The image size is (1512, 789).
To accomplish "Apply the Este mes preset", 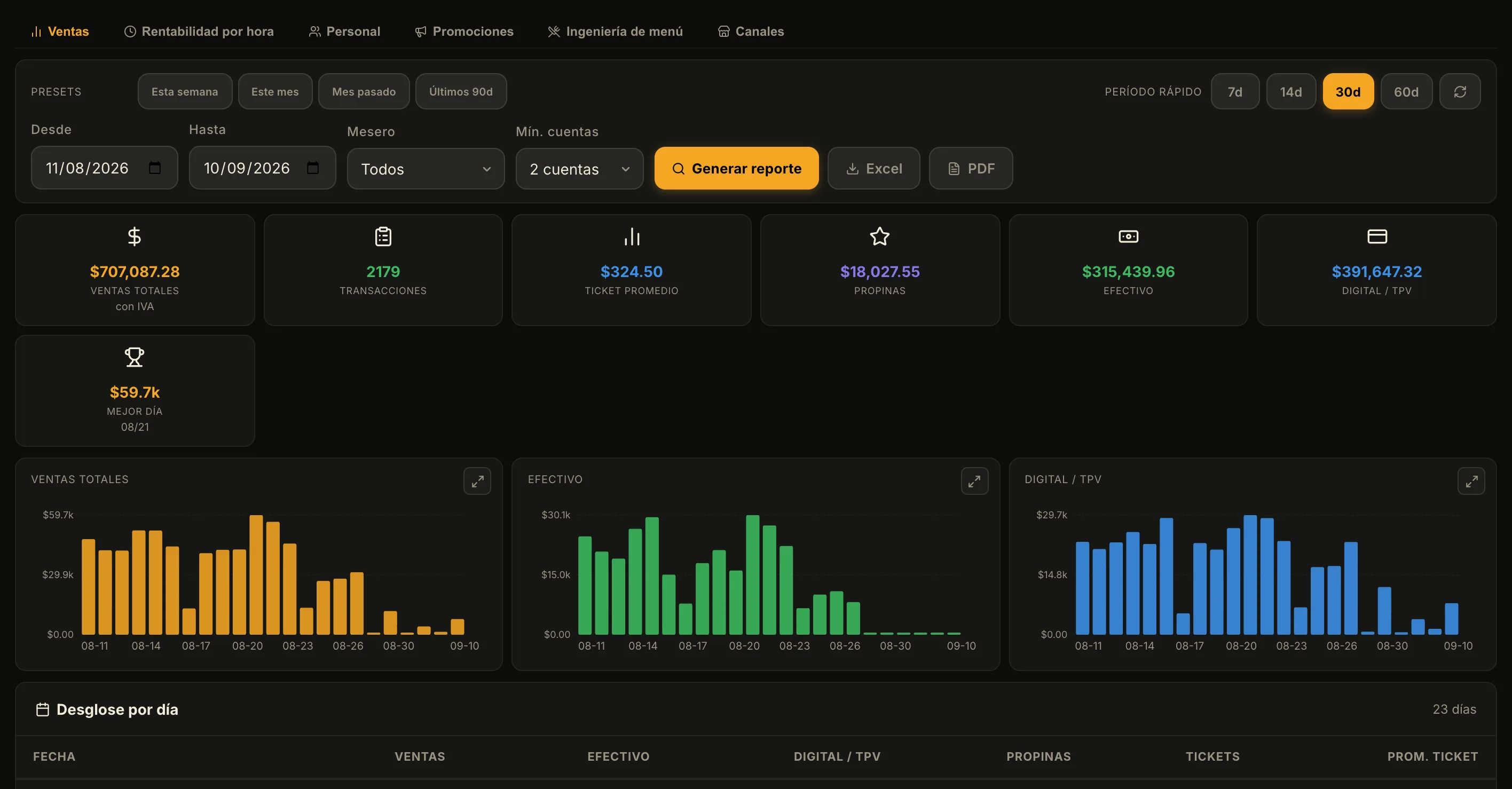I will [275, 92].
